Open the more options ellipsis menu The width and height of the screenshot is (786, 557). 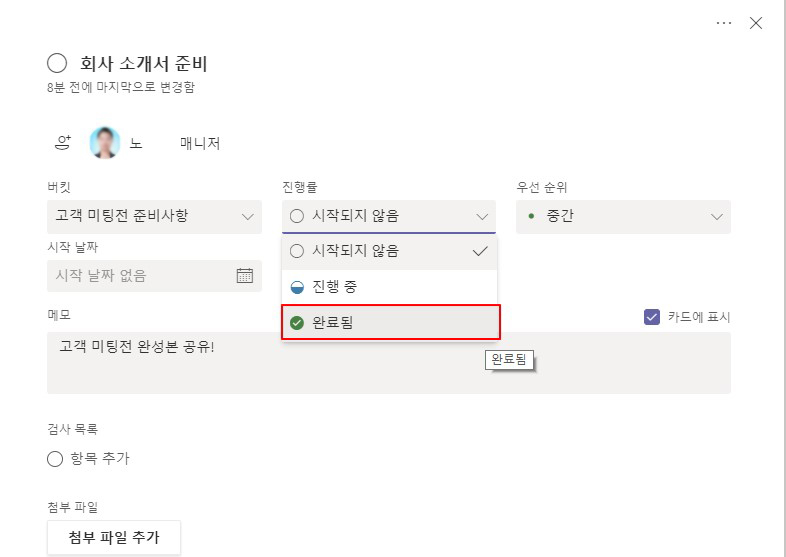(x=723, y=23)
